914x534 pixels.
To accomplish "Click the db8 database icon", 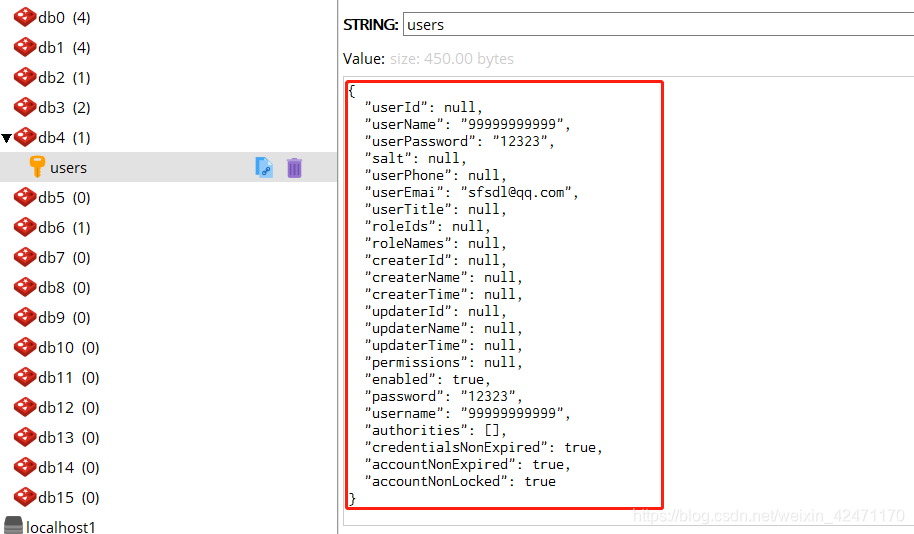I will coord(25,287).
